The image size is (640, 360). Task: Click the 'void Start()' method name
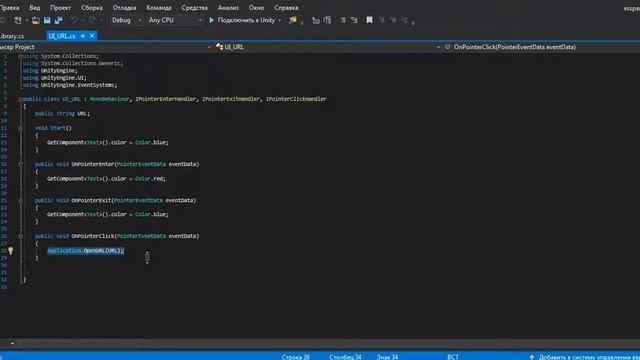(53, 128)
